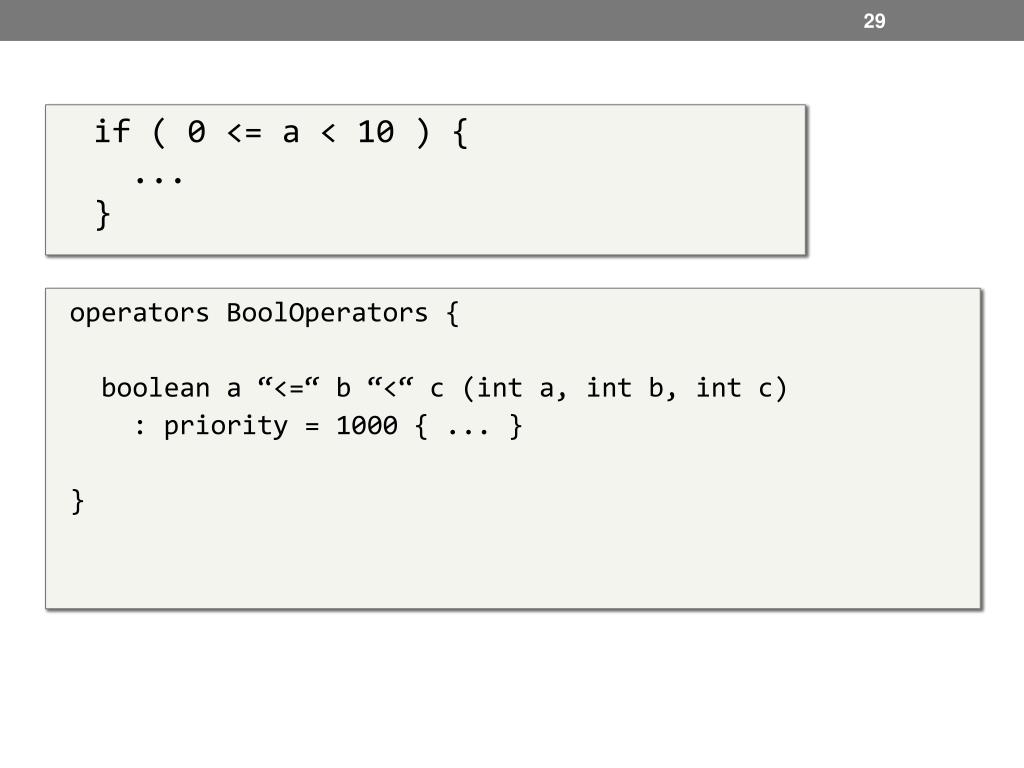Click the priority value 1000

pyautogui.click(x=366, y=426)
